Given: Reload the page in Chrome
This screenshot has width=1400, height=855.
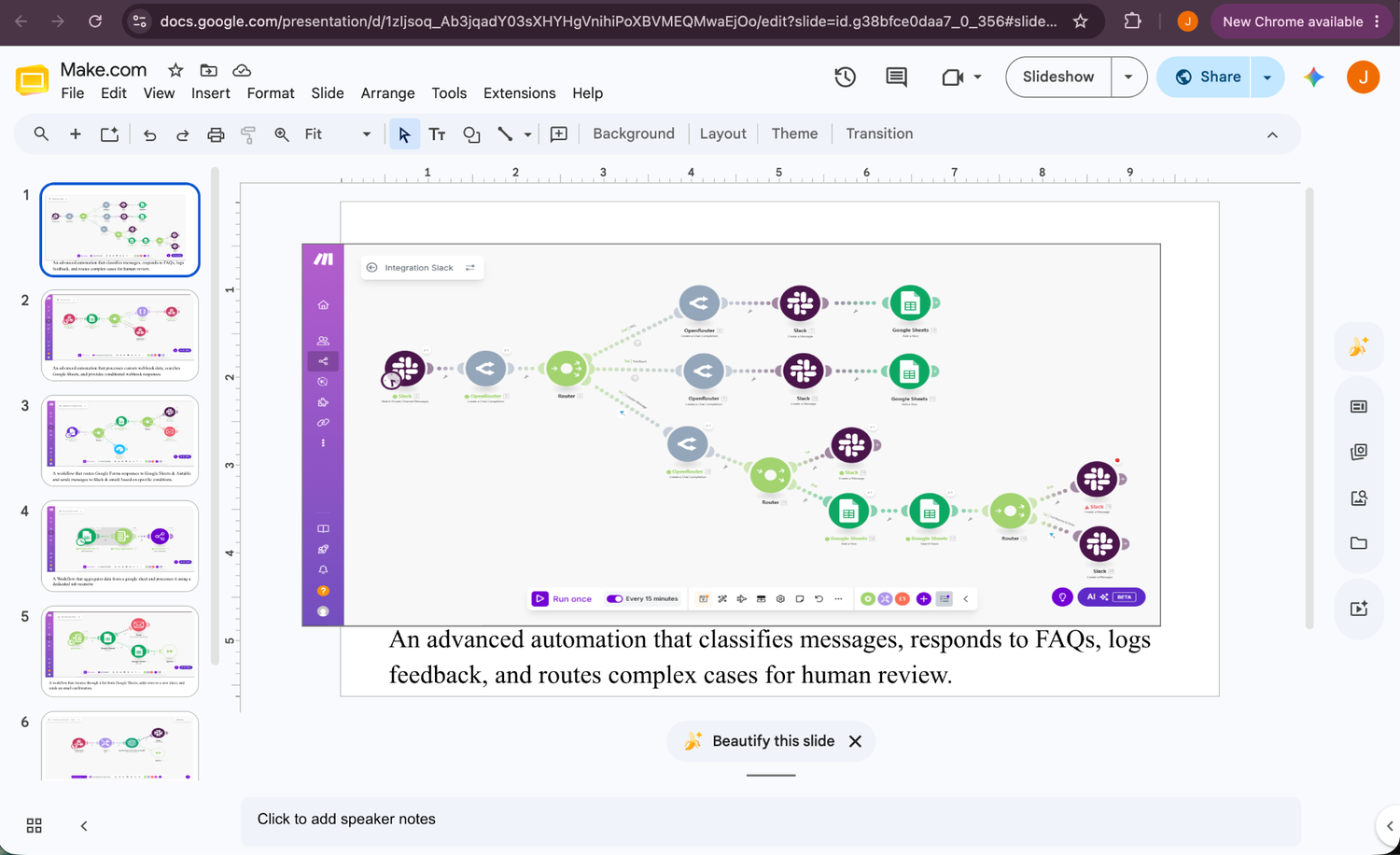Looking at the screenshot, I should pyautogui.click(x=95, y=21).
